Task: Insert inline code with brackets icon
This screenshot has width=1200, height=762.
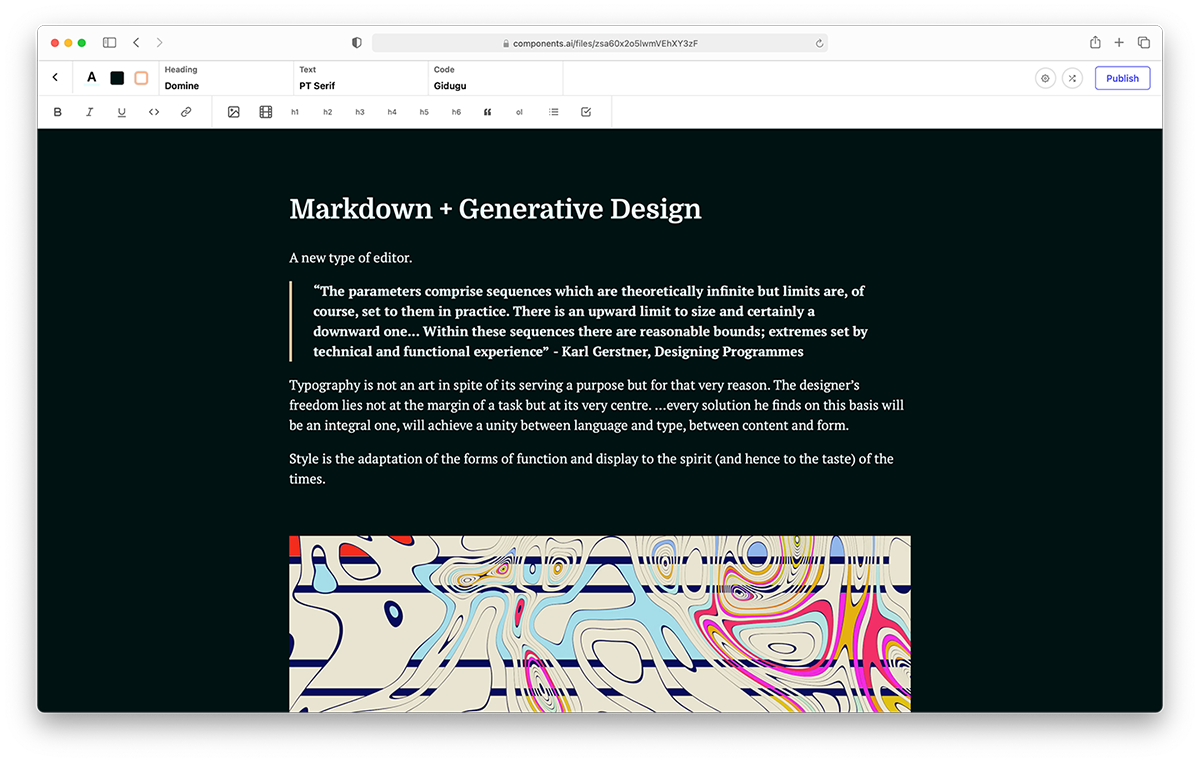Action: click(153, 112)
